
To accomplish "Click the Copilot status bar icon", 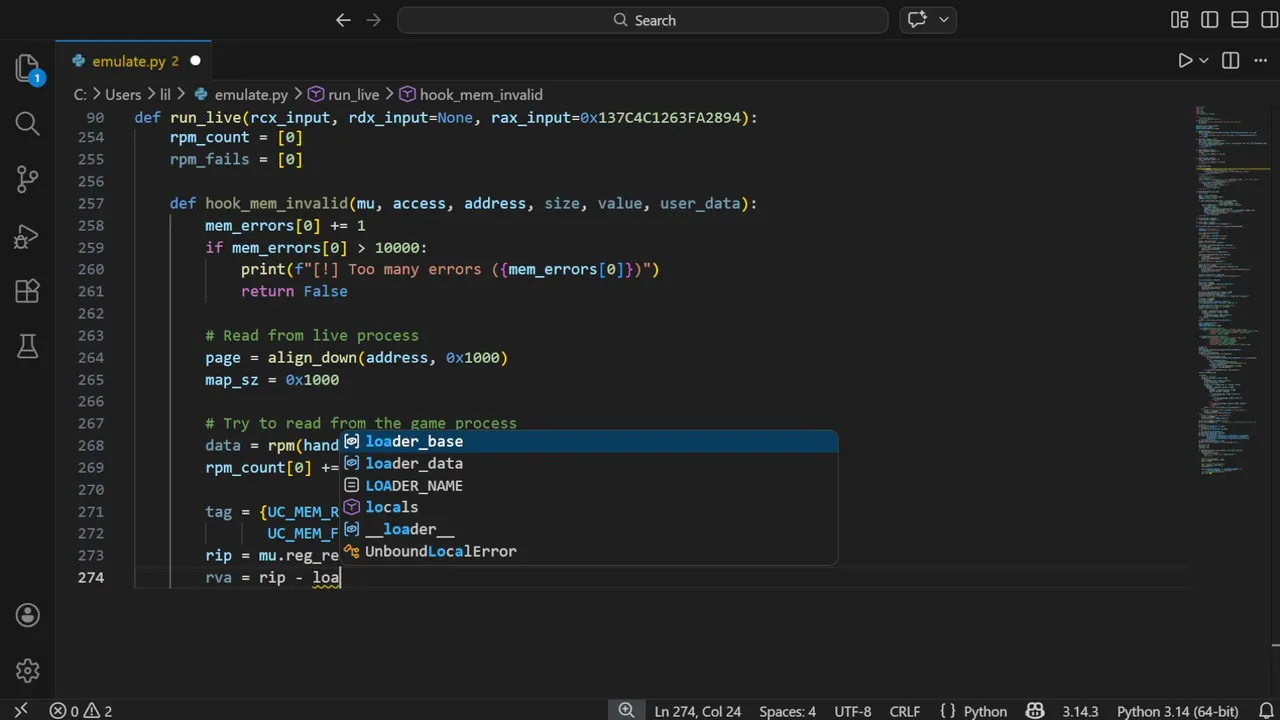I will click(x=1035, y=711).
